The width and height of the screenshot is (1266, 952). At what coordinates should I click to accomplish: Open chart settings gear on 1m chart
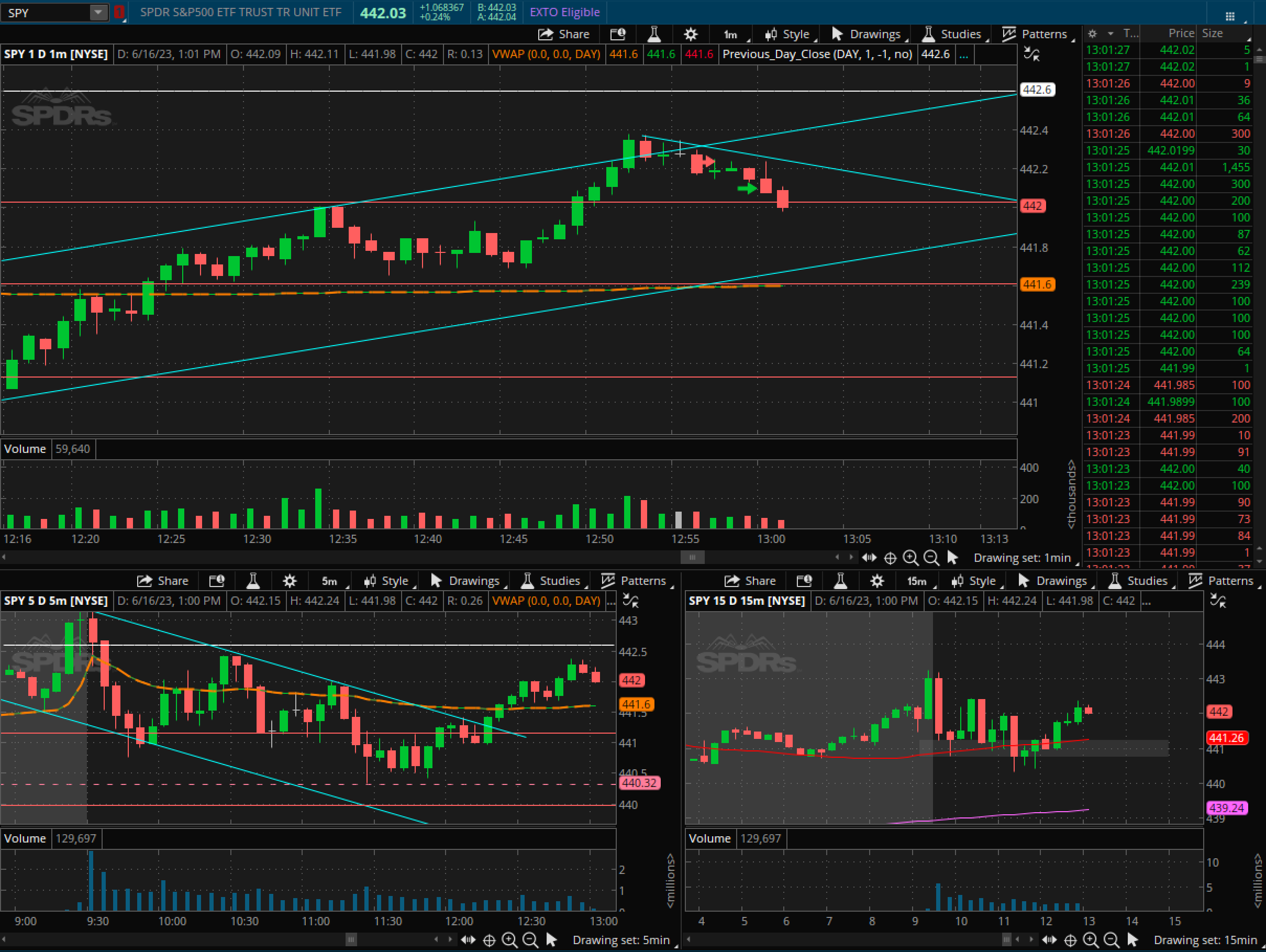690,35
